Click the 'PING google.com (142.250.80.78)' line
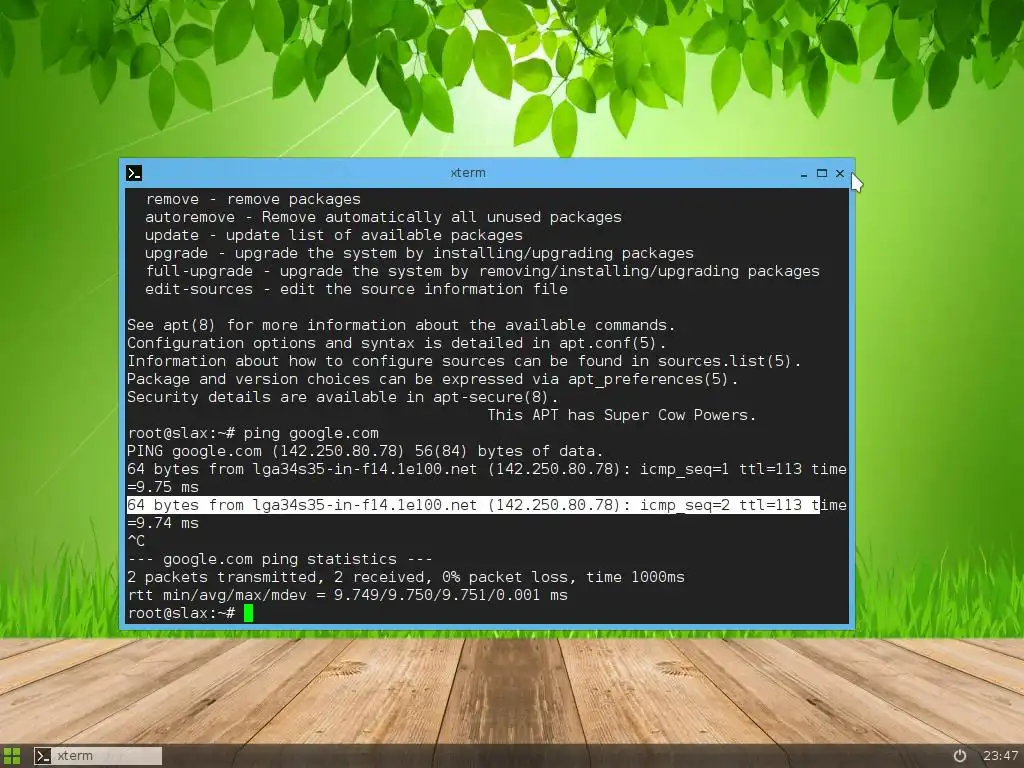 pos(365,451)
